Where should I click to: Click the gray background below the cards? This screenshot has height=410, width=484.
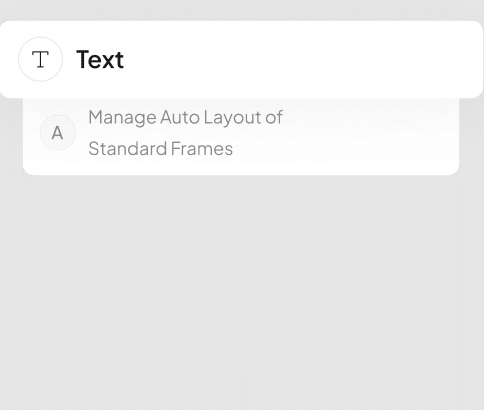242,290
